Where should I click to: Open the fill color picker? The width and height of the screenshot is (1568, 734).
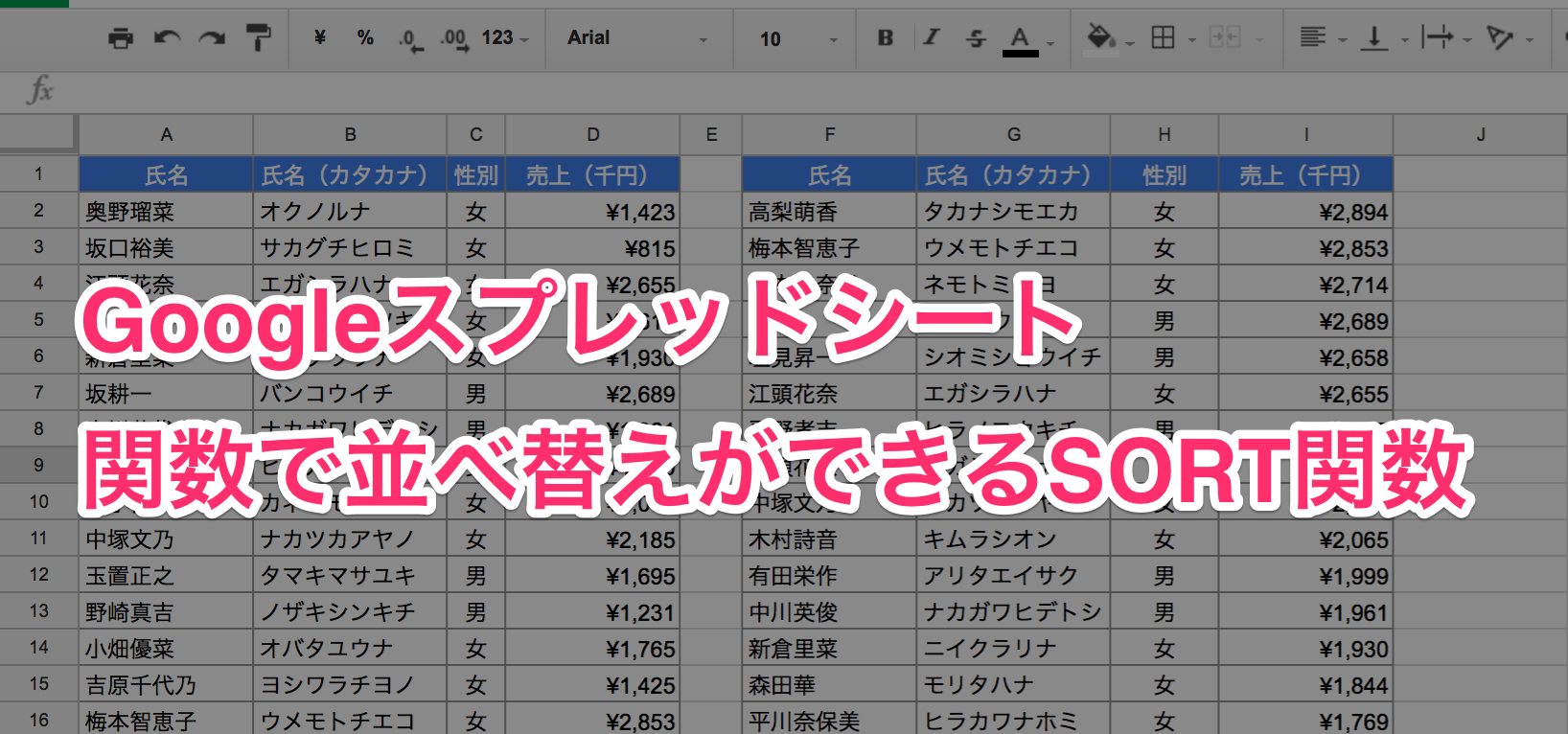[x=1101, y=39]
